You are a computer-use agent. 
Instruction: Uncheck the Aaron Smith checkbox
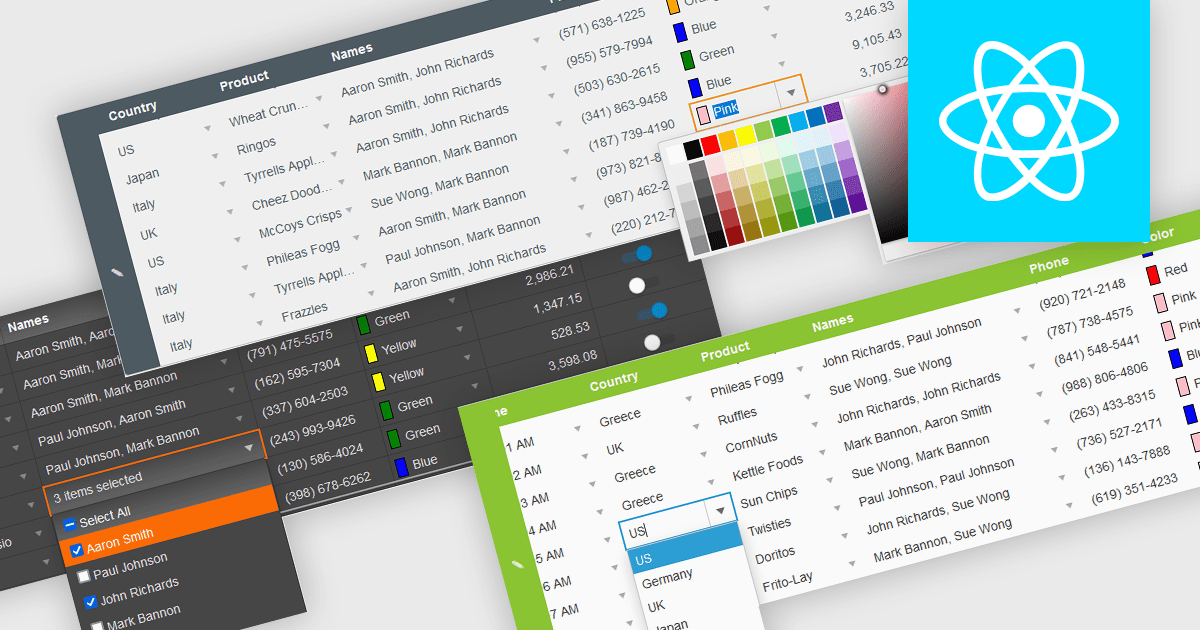(x=77, y=550)
